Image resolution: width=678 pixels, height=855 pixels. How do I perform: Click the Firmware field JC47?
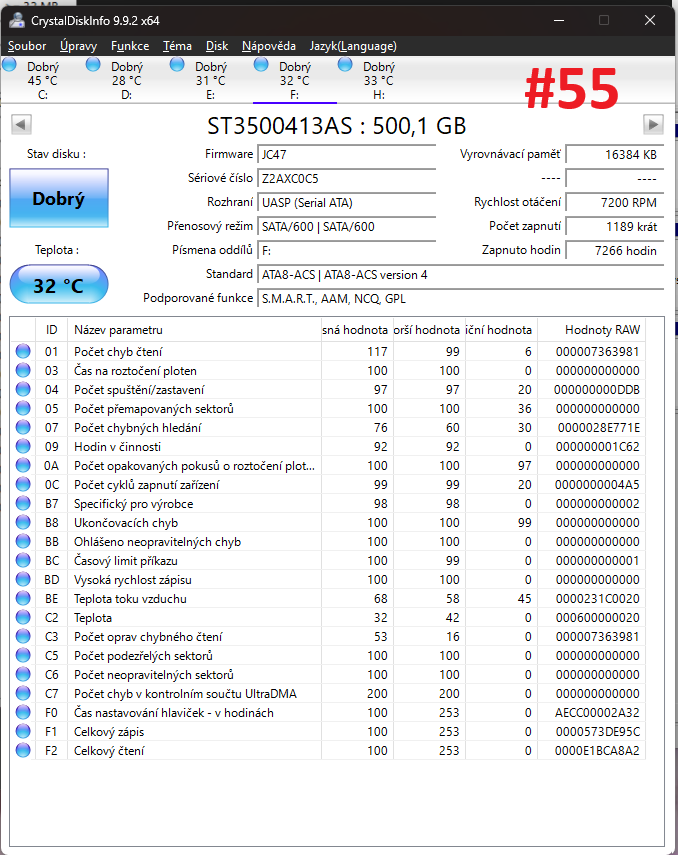pyautogui.click(x=346, y=154)
